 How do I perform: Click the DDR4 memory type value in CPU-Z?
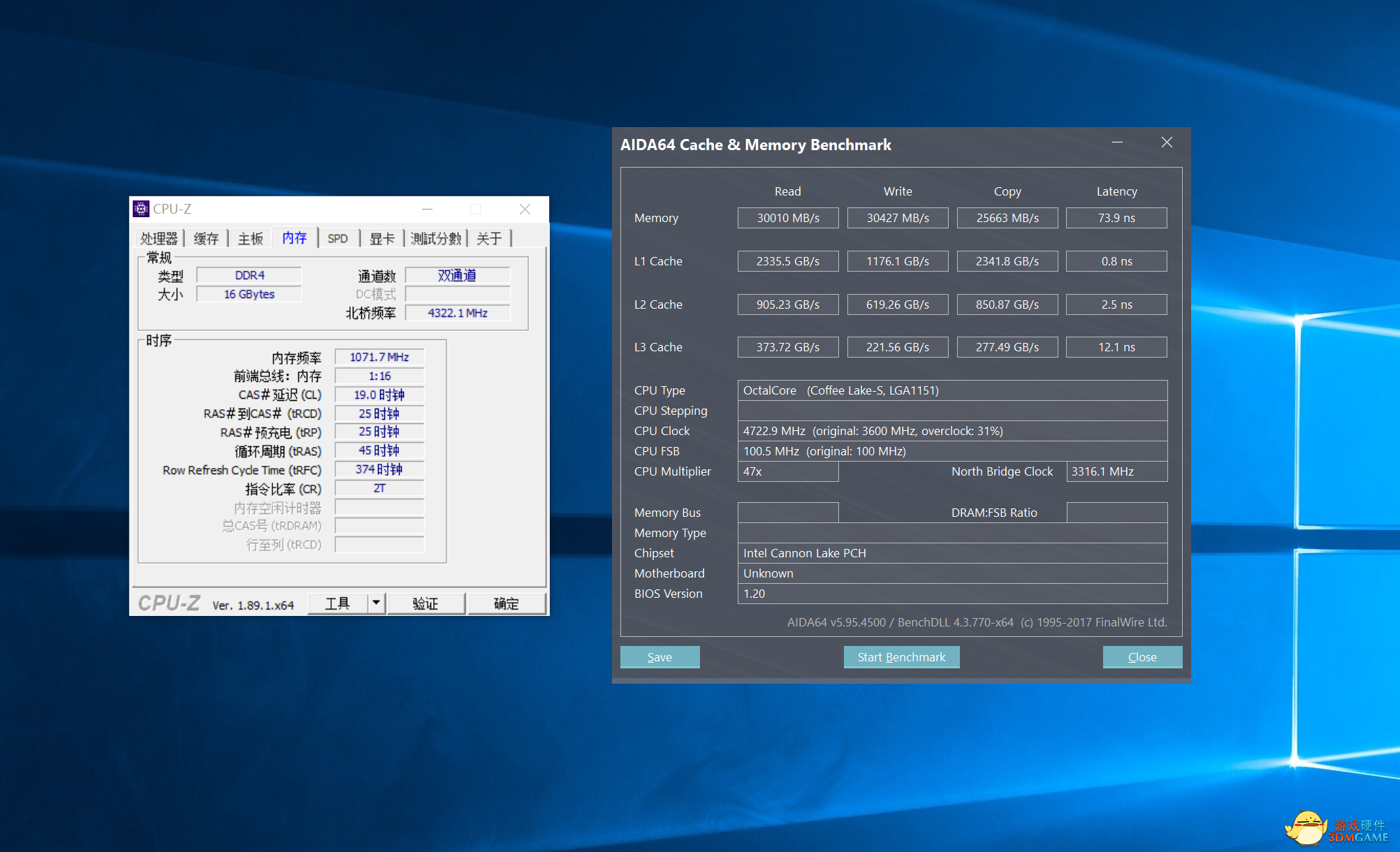pyautogui.click(x=249, y=275)
